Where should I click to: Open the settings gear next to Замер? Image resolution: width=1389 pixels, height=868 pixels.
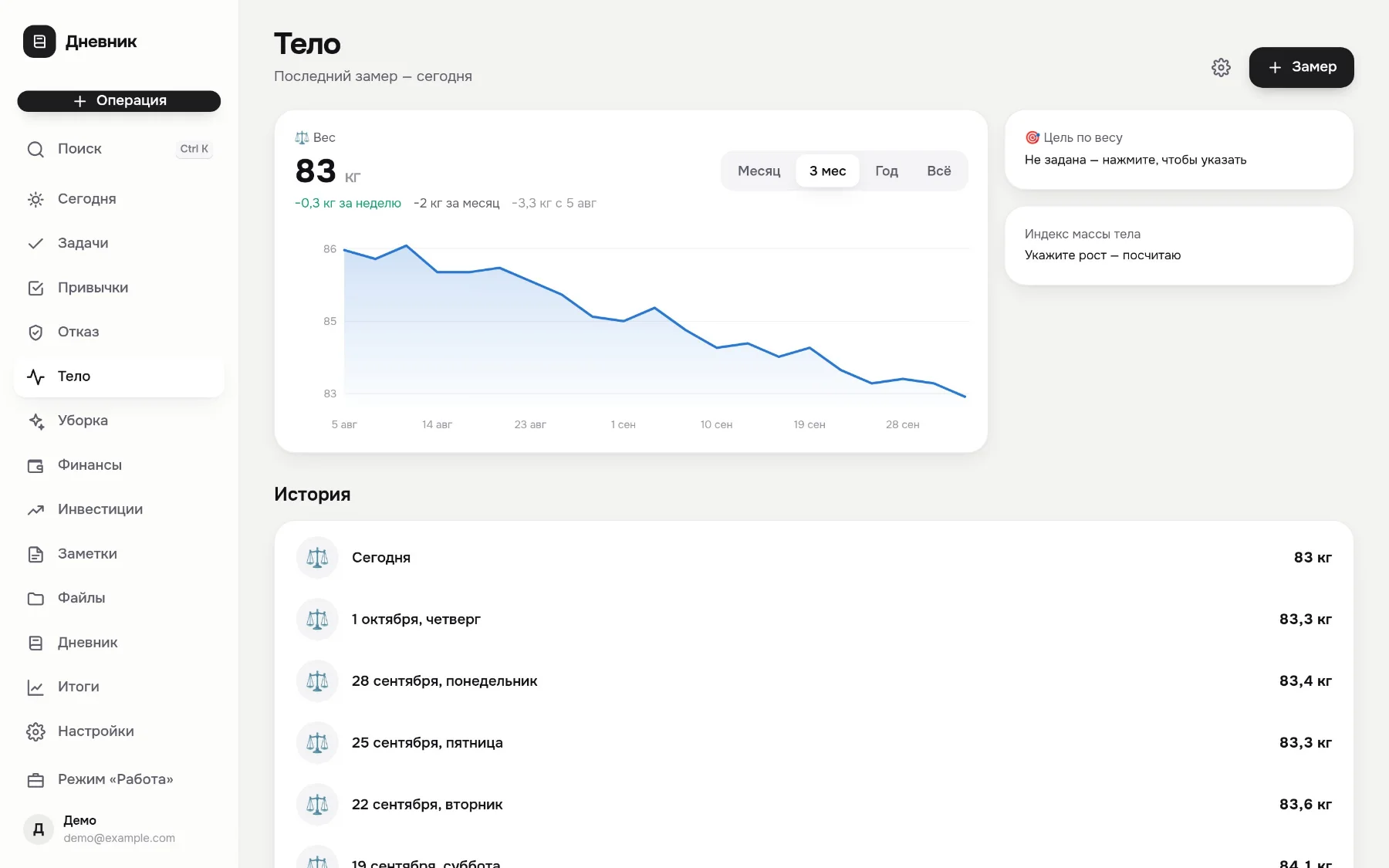coord(1221,67)
